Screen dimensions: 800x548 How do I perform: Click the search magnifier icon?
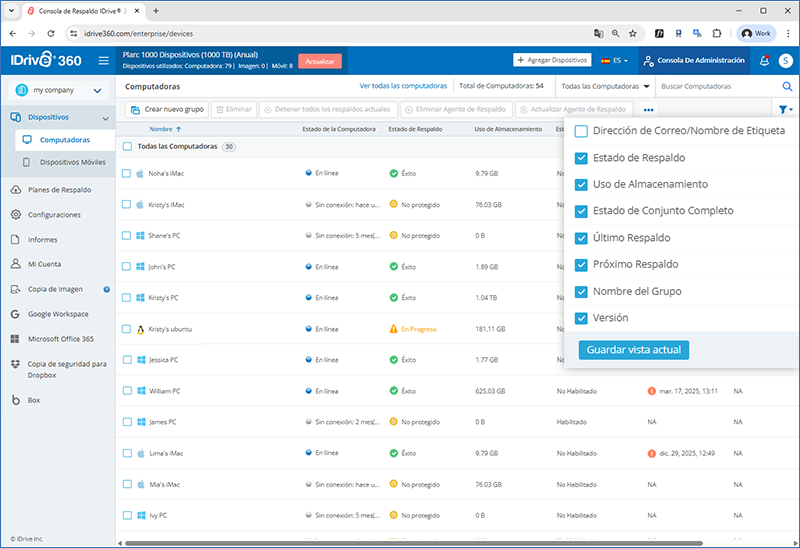tap(786, 87)
